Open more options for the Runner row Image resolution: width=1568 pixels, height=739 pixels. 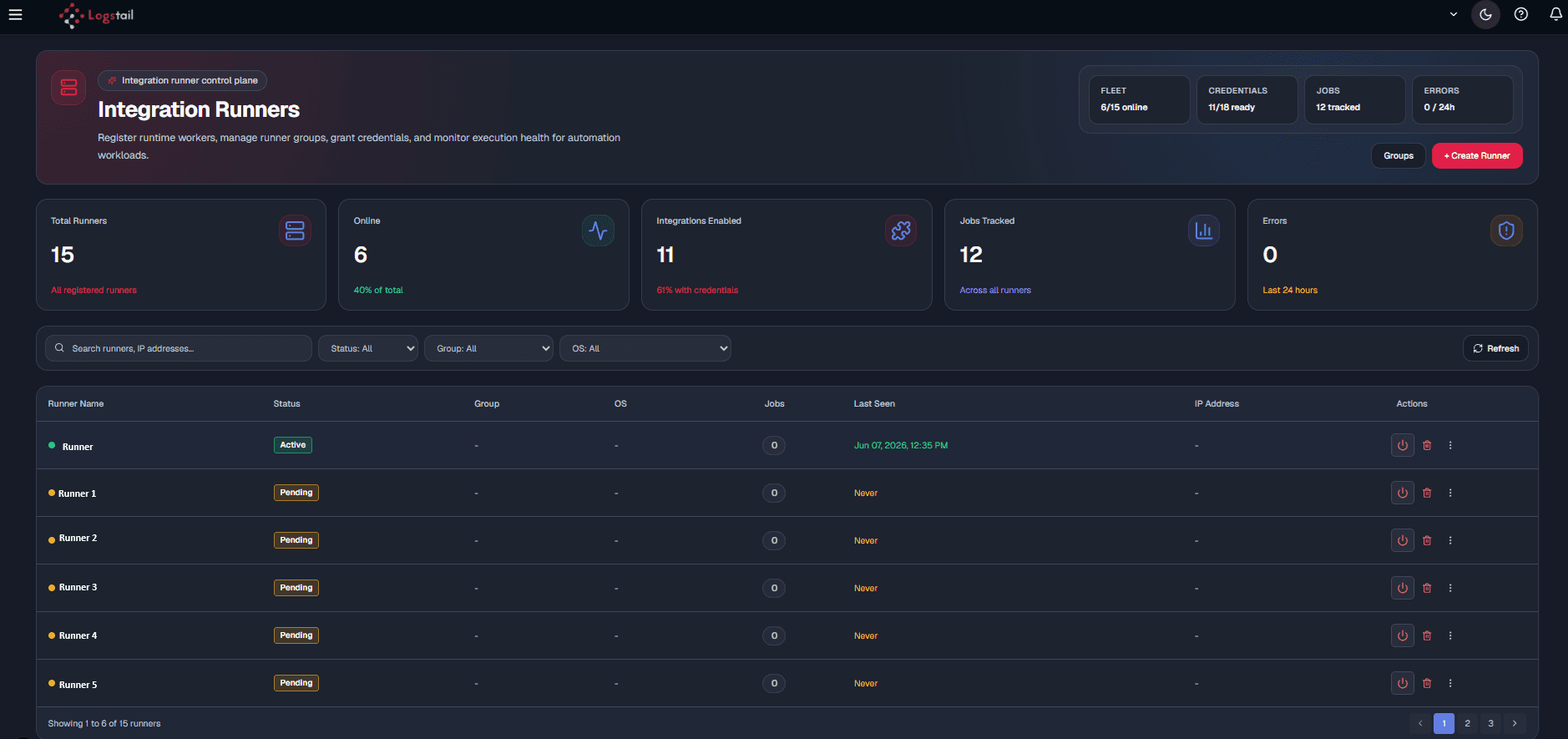coord(1450,445)
